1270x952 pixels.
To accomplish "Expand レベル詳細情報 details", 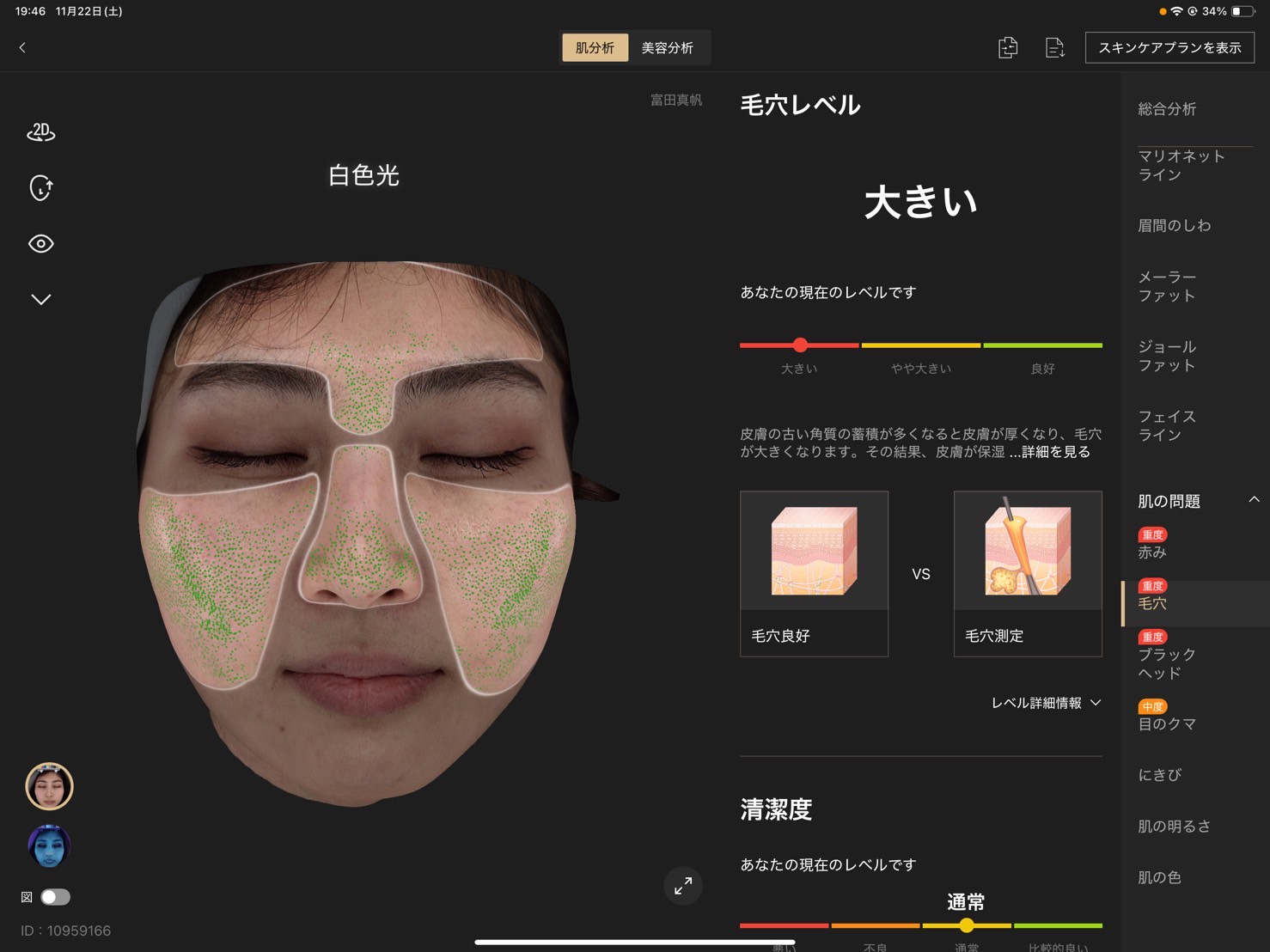I will (1044, 703).
